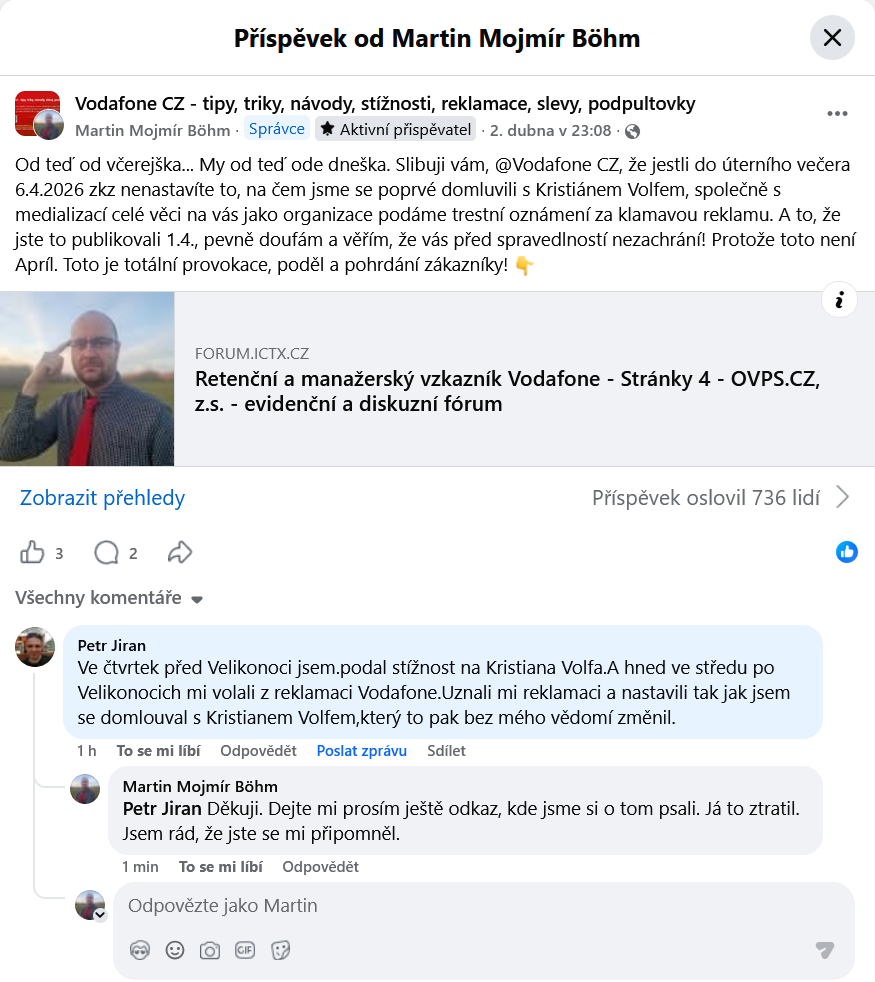This screenshot has width=875, height=982.
Task: Click Poslat zprávu under Petr Jiran's comment
Action: pyautogui.click(x=361, y=750)
